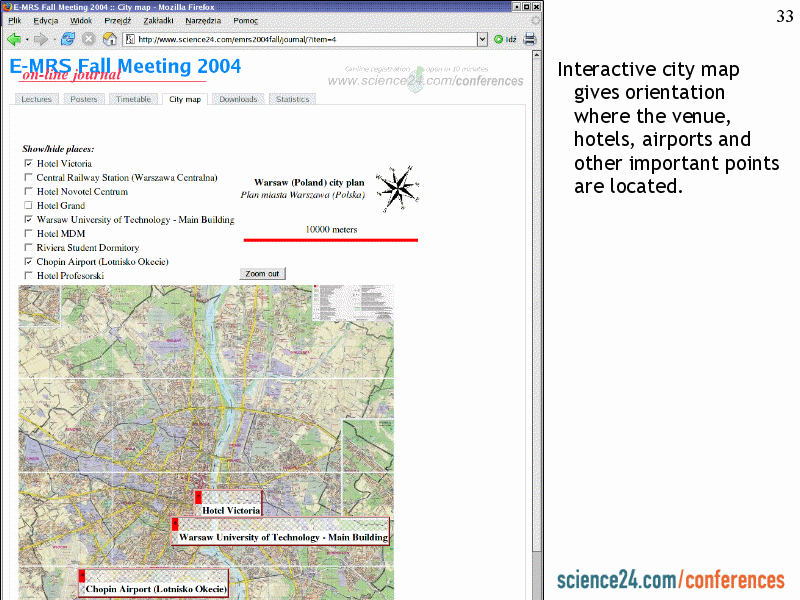Go to the Home page icon
This screenshot has width=800, height=600.
point(110,39)
